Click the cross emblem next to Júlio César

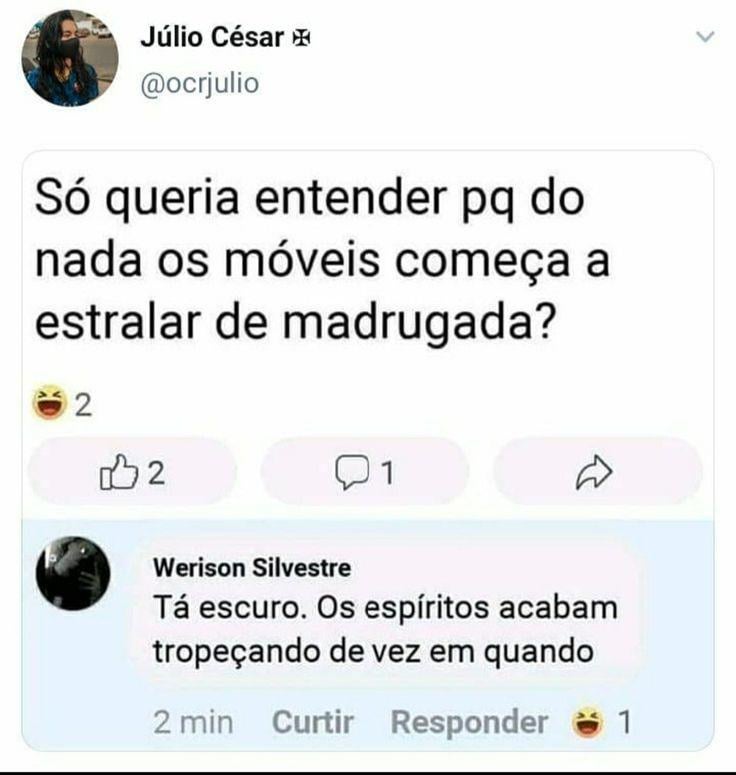pos(301,38)
